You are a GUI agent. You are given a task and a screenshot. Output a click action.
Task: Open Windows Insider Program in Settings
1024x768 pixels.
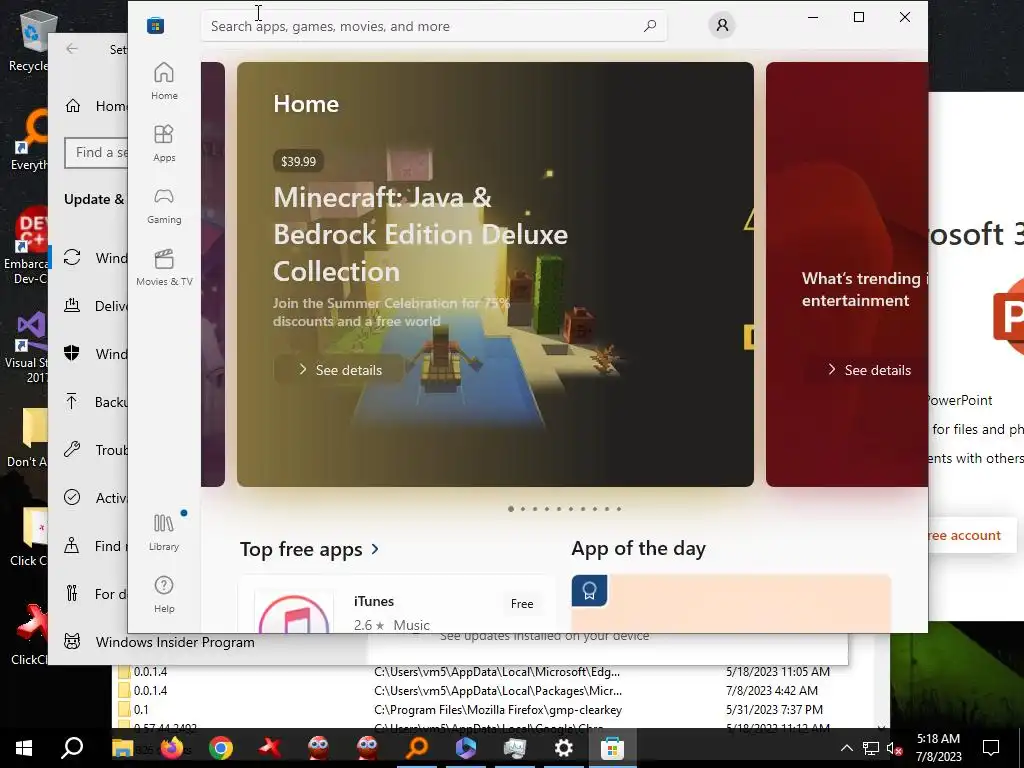point(159,642)
